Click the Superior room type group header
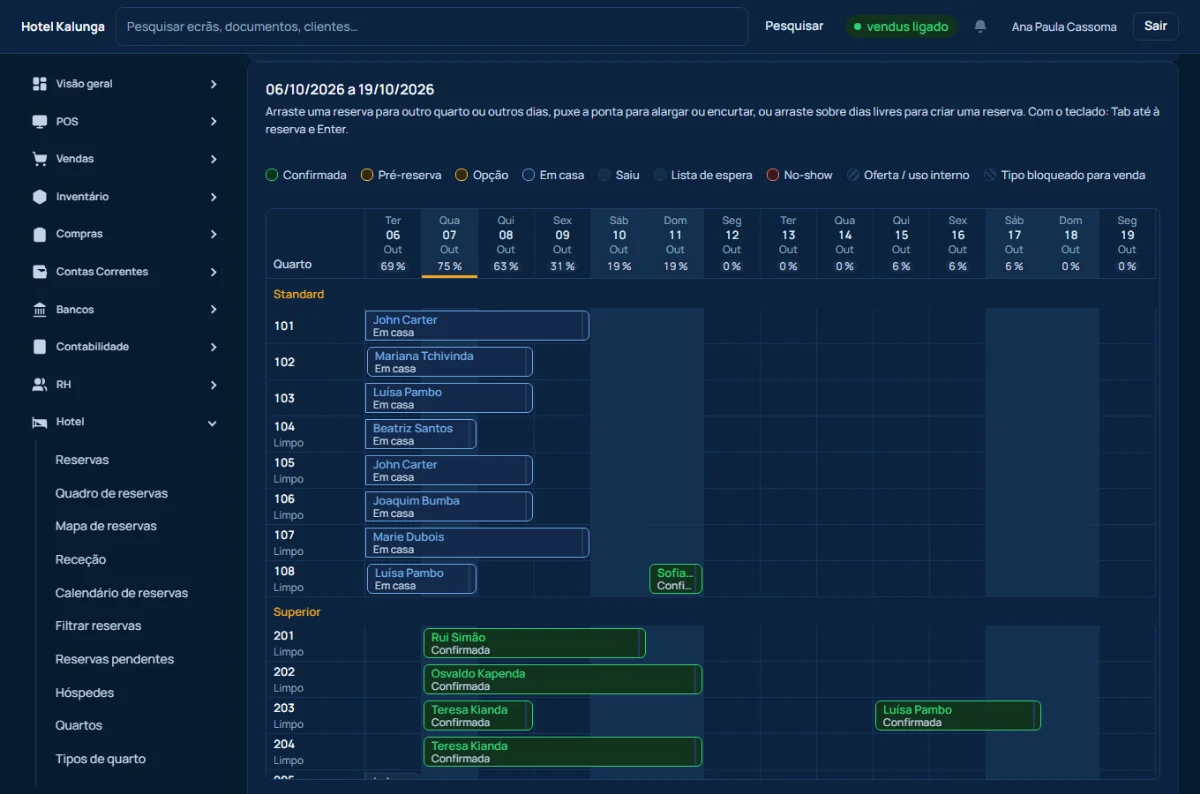Image resolution: width=1200 pixels, height=794 pixels. pos(297,612)
